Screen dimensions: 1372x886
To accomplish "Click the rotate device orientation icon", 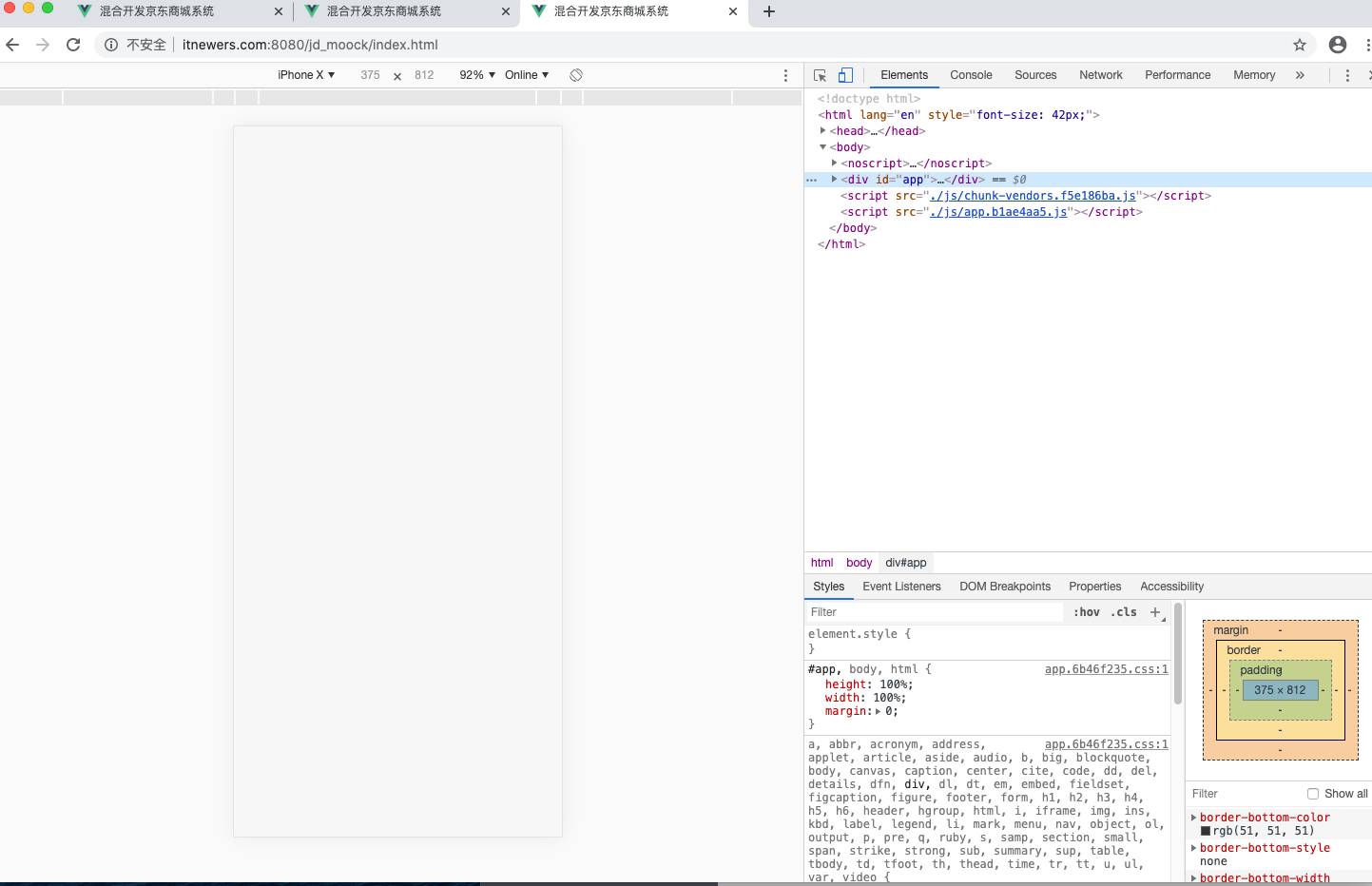I will [576, 75].
